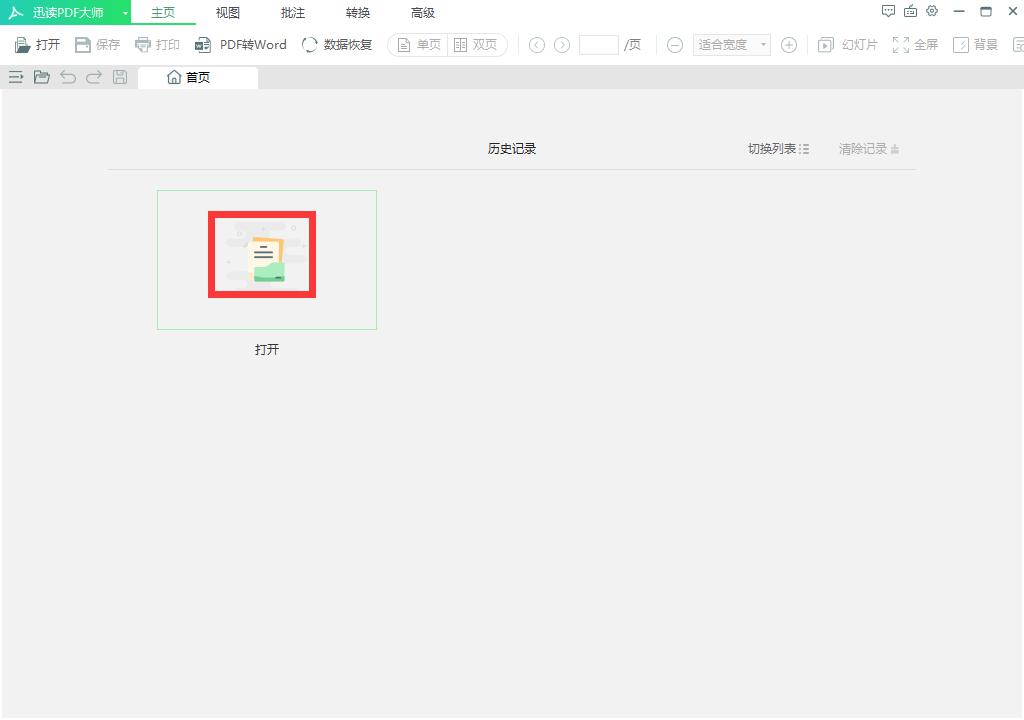This screenshot has width=1024, height=720.
Task: Click the zoom out minus icon
Action: click(x=675, y=45)
